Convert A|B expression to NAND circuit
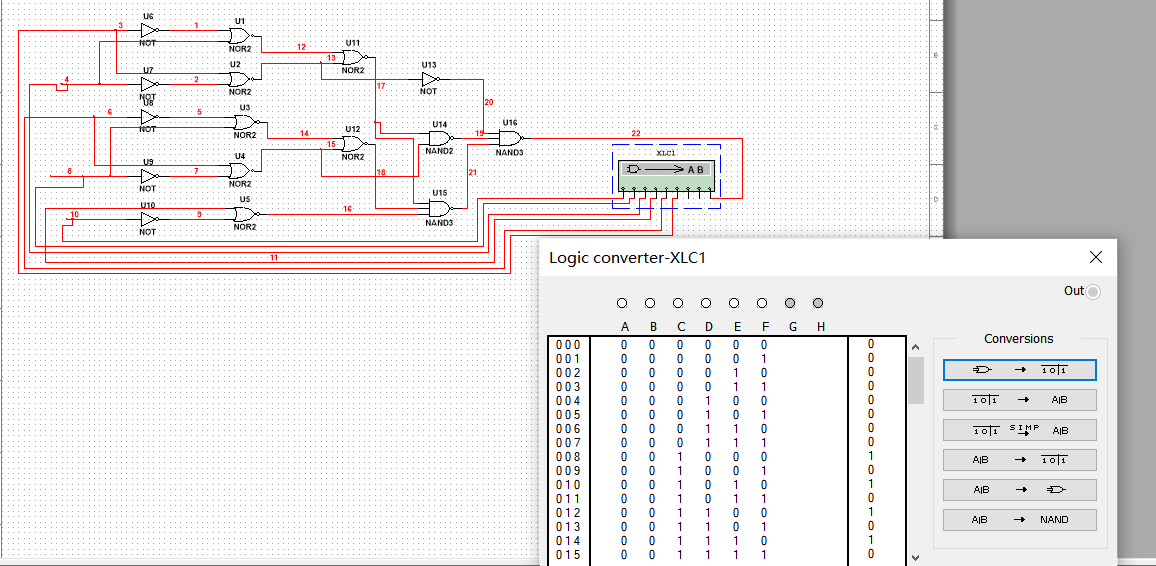This screenshot has width=1156, height=566. 1020,520
